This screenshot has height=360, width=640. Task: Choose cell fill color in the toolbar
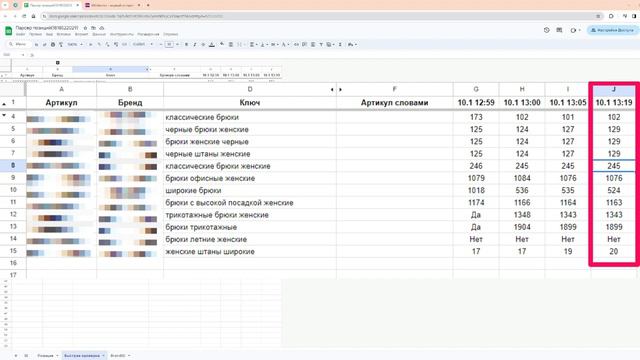(x=222, y=44)
